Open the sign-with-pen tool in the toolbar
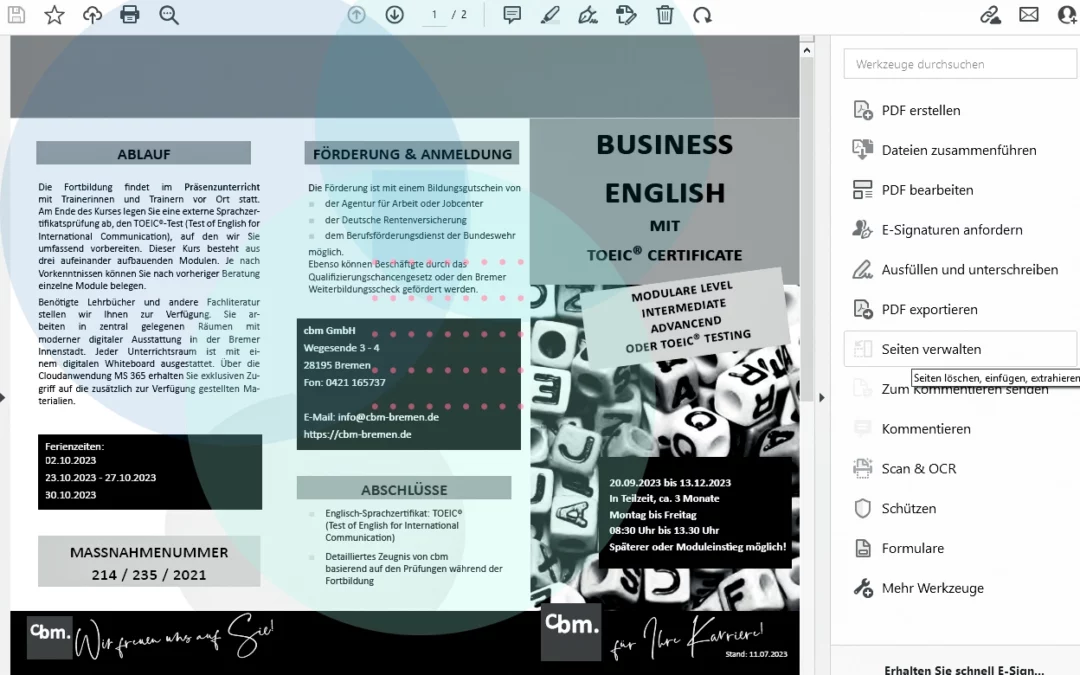Screen dimensions: 1080x675 click(x=588, y=15)
